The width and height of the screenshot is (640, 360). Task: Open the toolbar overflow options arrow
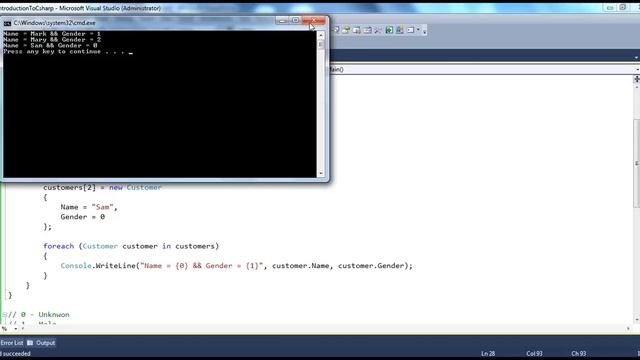pos(424,31)
